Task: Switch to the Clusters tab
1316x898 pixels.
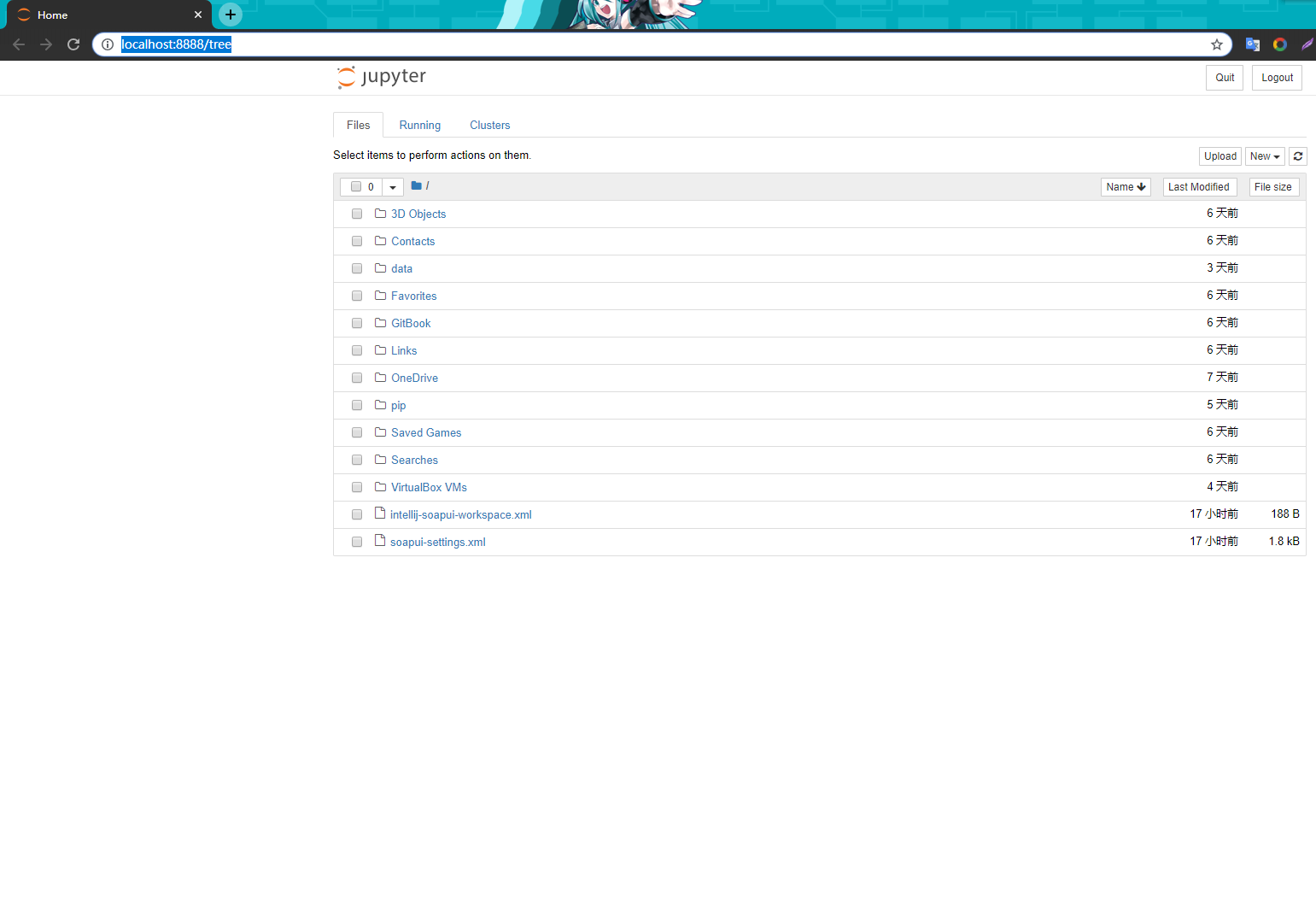Action: (489, 126)
